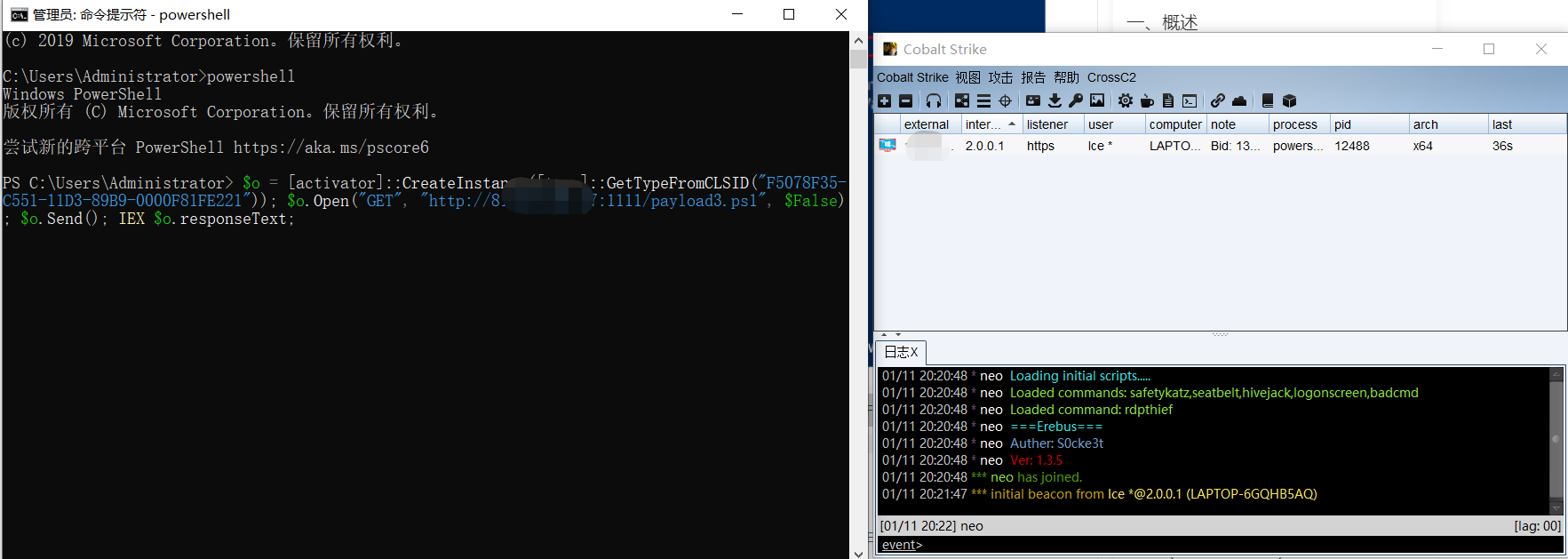Open the 报告 menu
Screen dimensions: 1568x559
tap(1034, 77)
